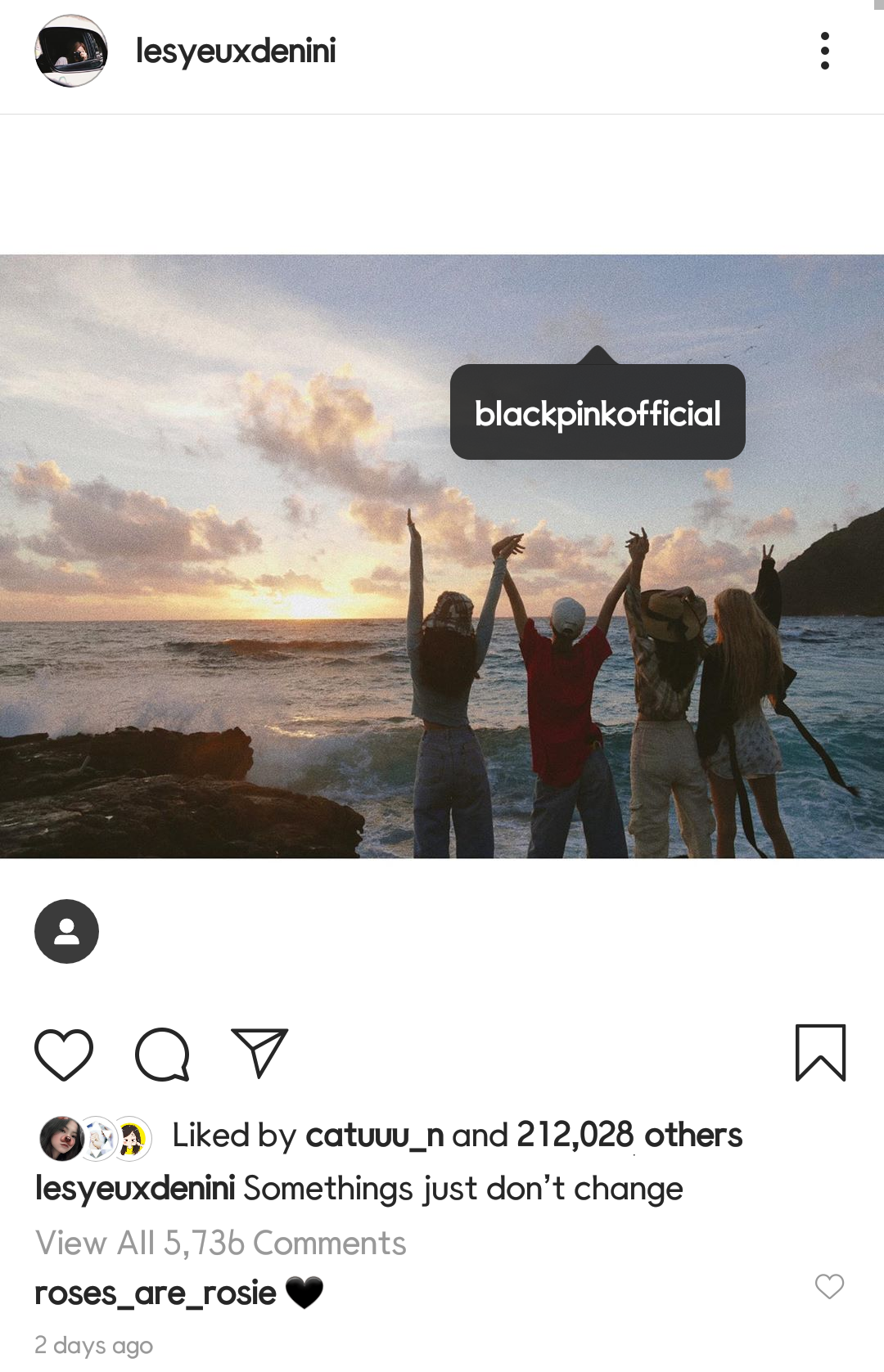Open lesyeuxdenini username in post header

click(236, 51)
